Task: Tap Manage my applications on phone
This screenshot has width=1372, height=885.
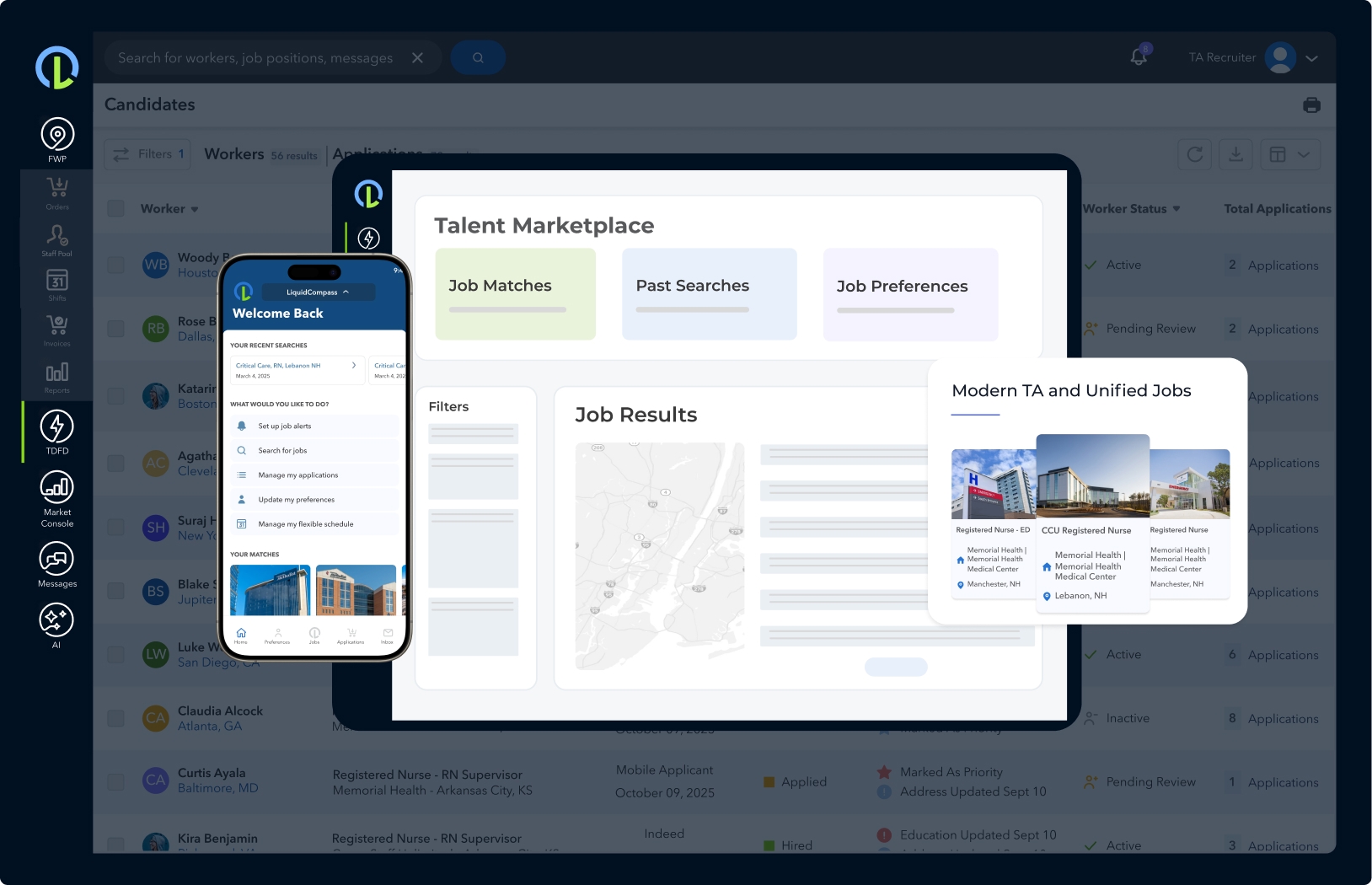Action: pos(314,475)
